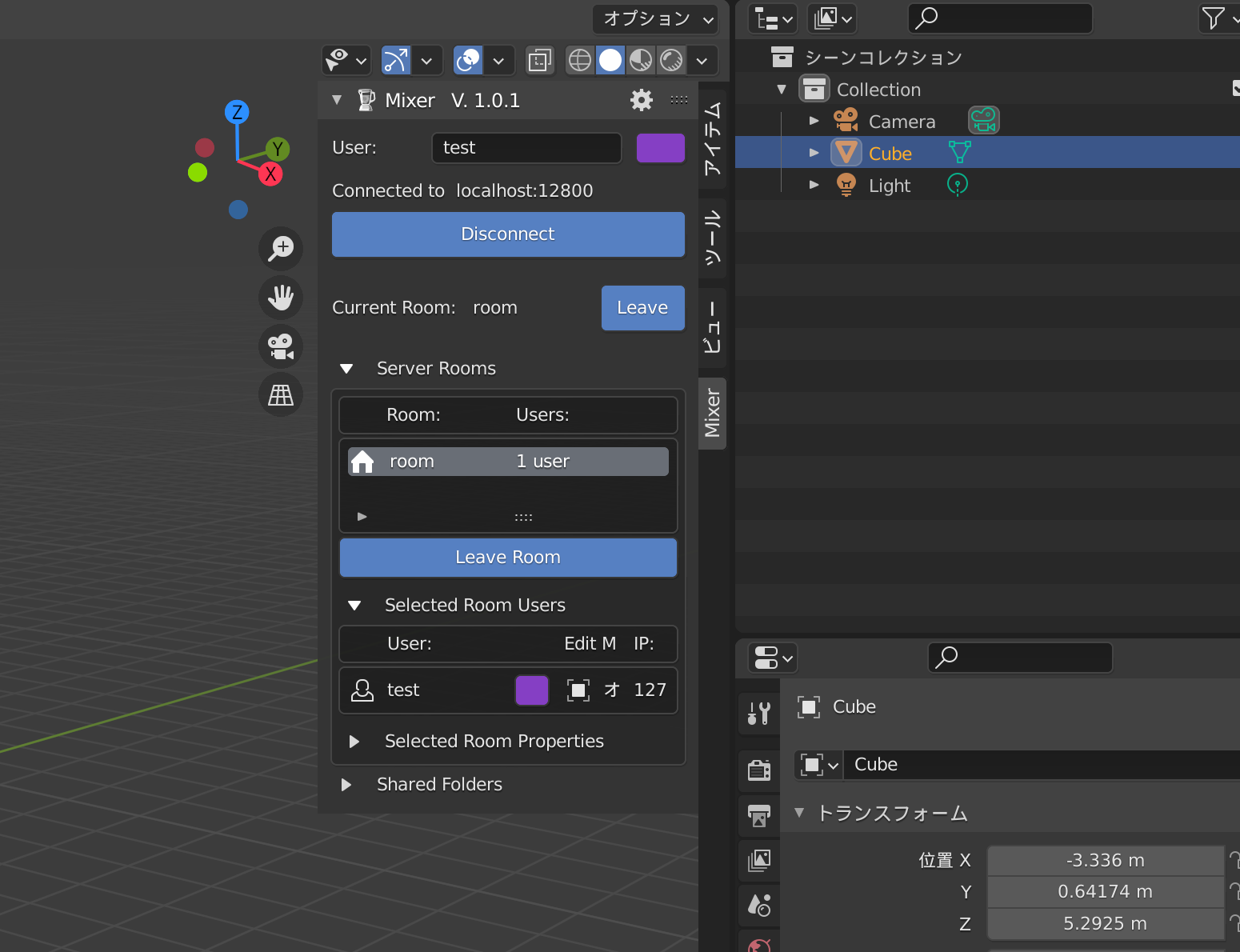Click the pan view hand icon

pyautogui.click(x=281, y=298)
